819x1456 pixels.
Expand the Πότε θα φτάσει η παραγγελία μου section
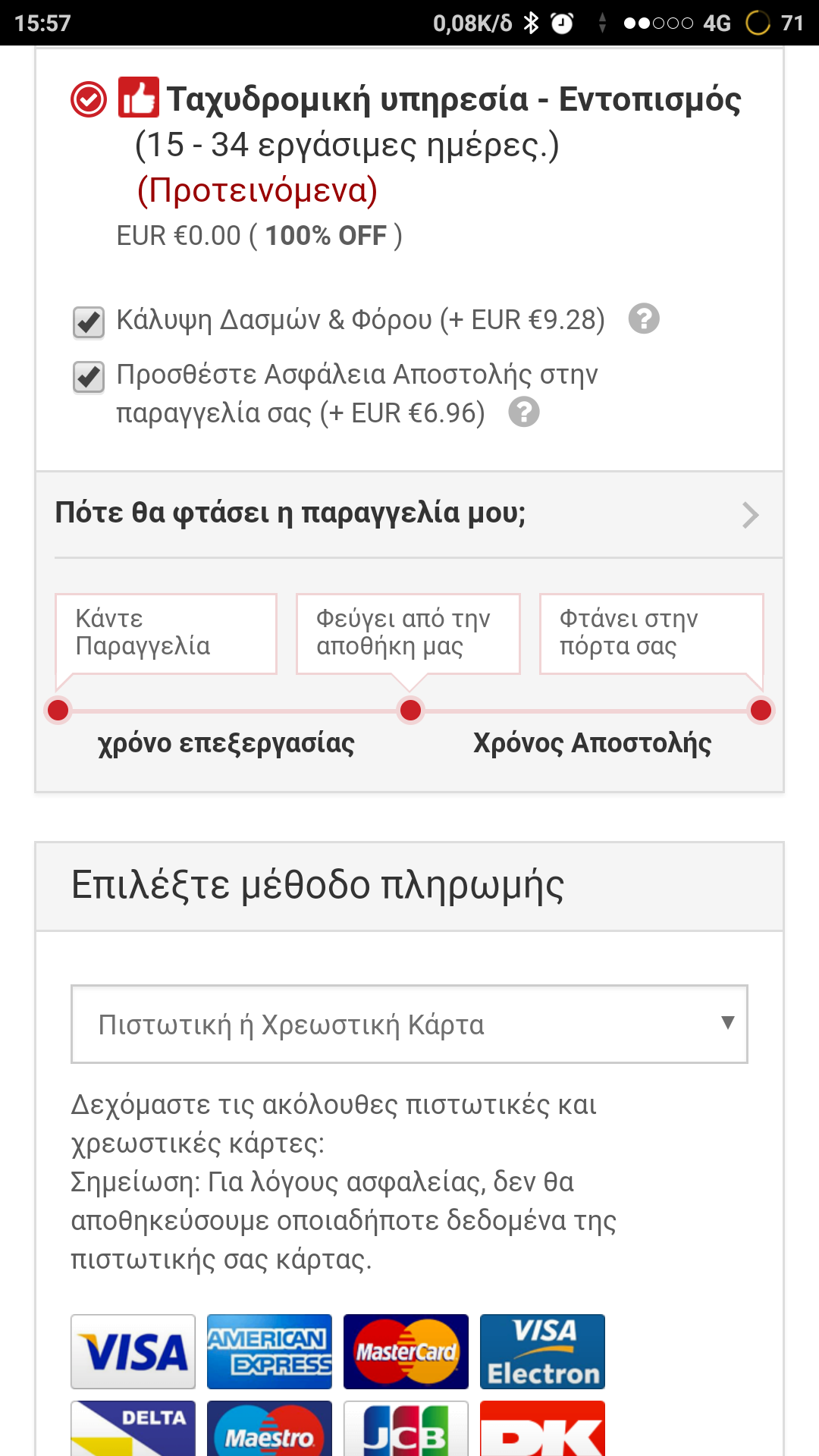point(290,513)
